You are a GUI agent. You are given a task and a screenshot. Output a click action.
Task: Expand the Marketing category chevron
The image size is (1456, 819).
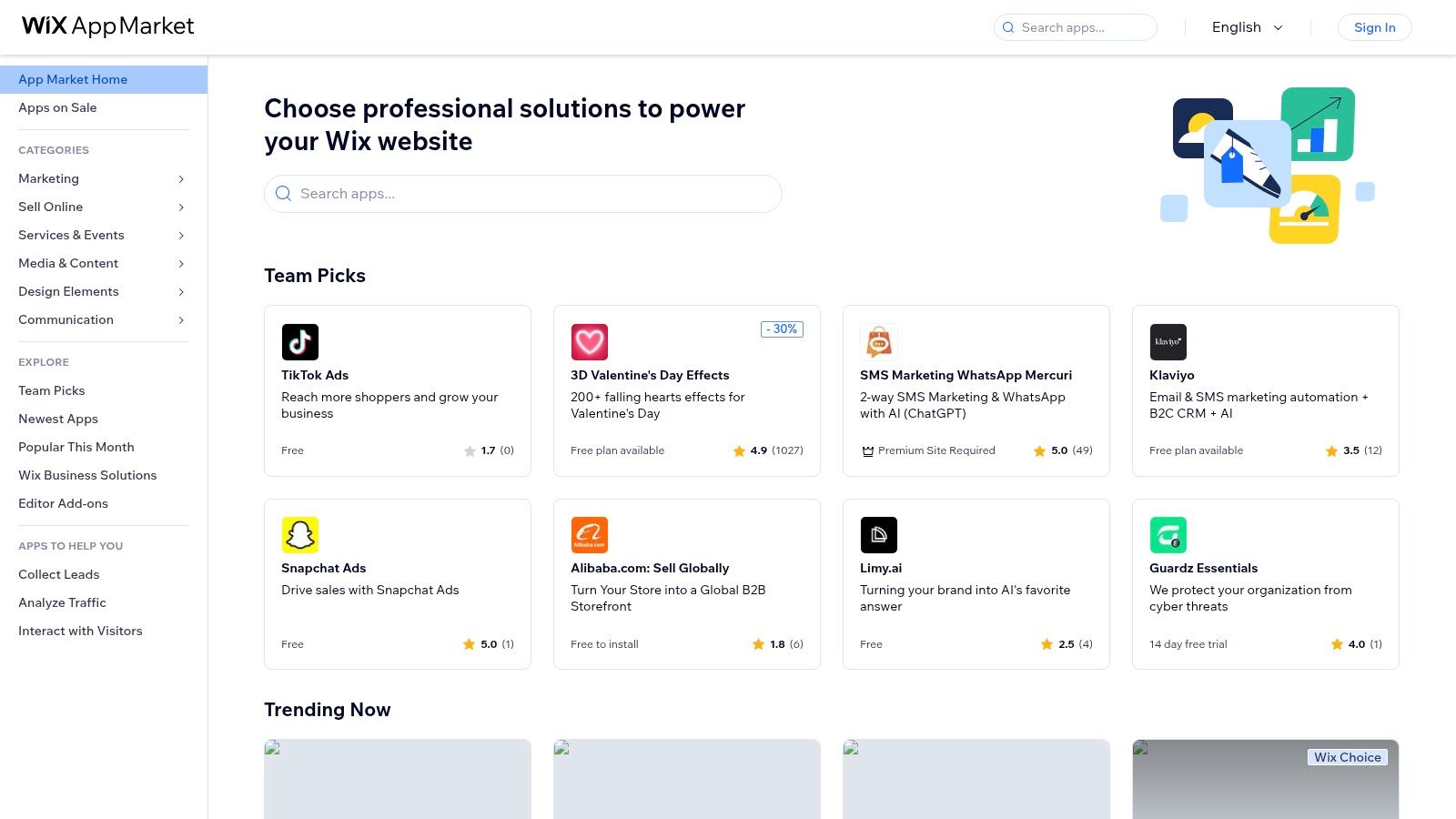click(181, 179)
